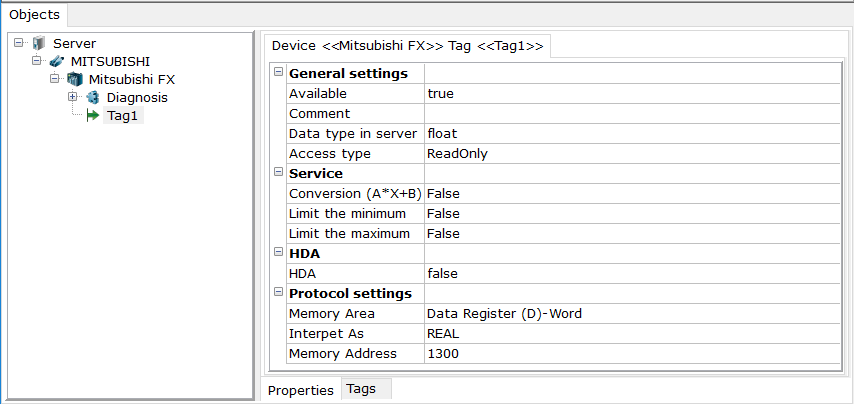854x404 pixels.
Task: Click the 'General settings' header text
Action: pyautogui.click(x=348, y=74)
